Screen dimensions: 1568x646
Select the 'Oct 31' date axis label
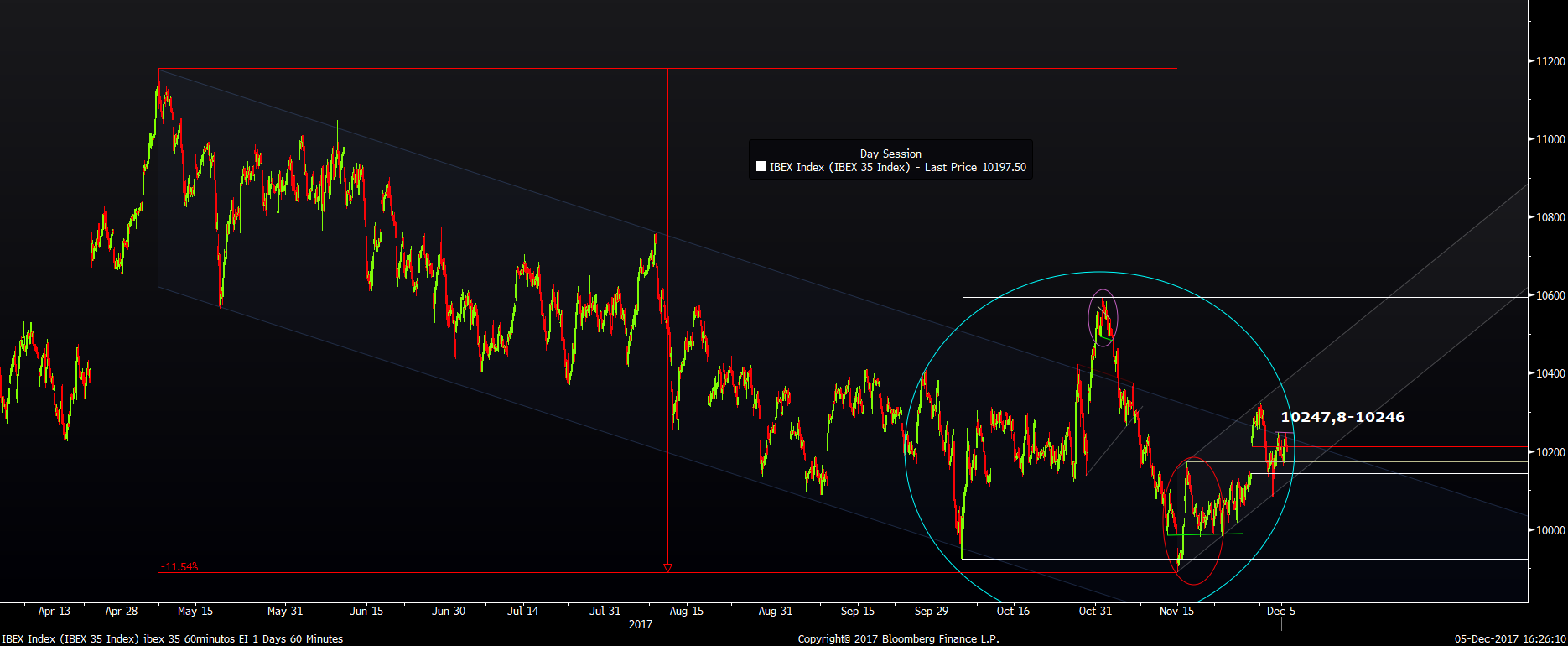(1095, 611)
